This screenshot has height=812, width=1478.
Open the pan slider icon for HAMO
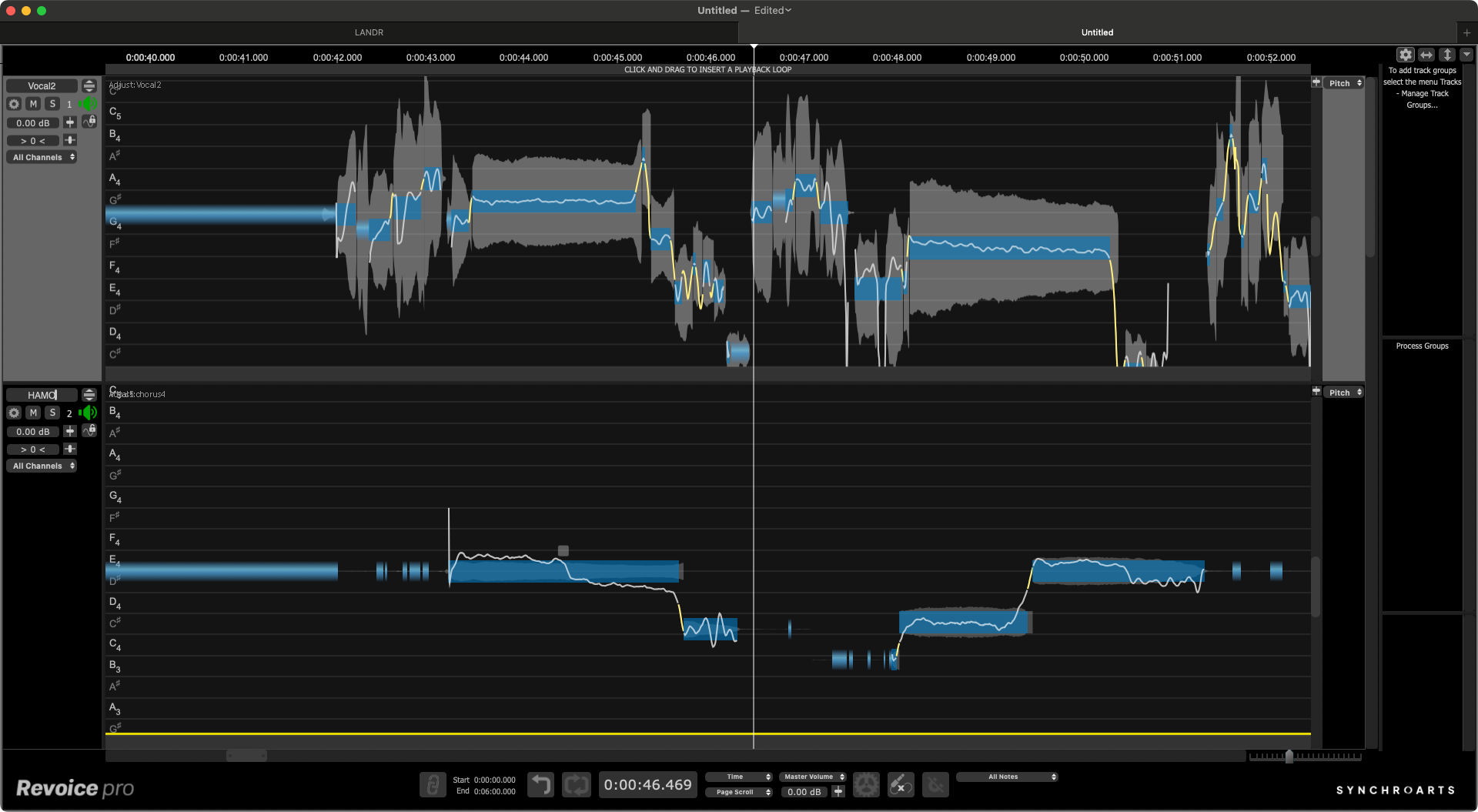pos(70,449)
